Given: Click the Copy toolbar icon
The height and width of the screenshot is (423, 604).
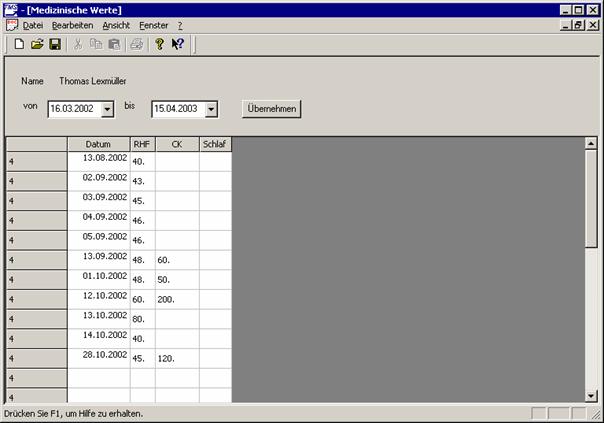Looking at the screenshot, I should tap(96, 44).
